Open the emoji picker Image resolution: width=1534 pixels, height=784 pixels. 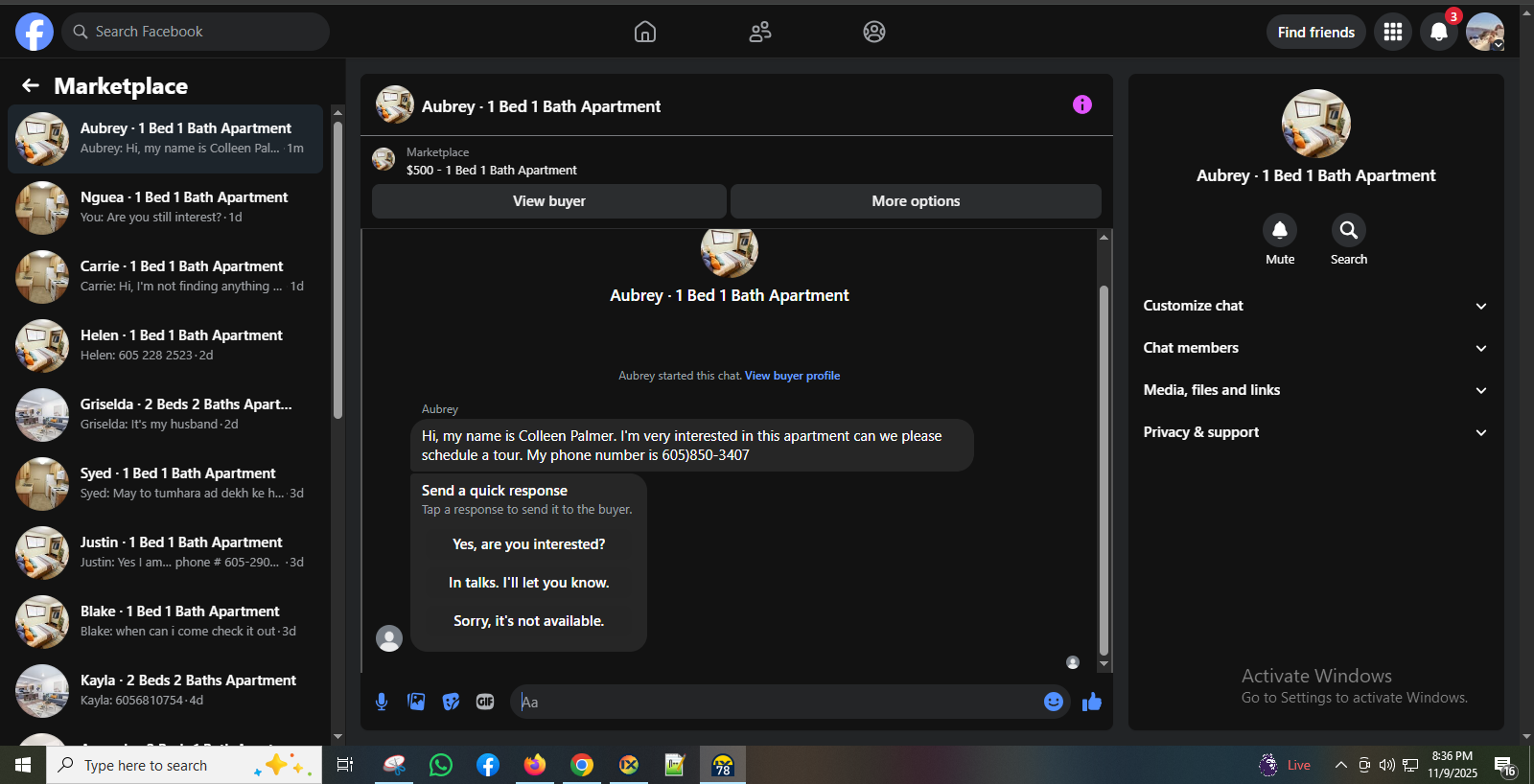(1054, 702)
